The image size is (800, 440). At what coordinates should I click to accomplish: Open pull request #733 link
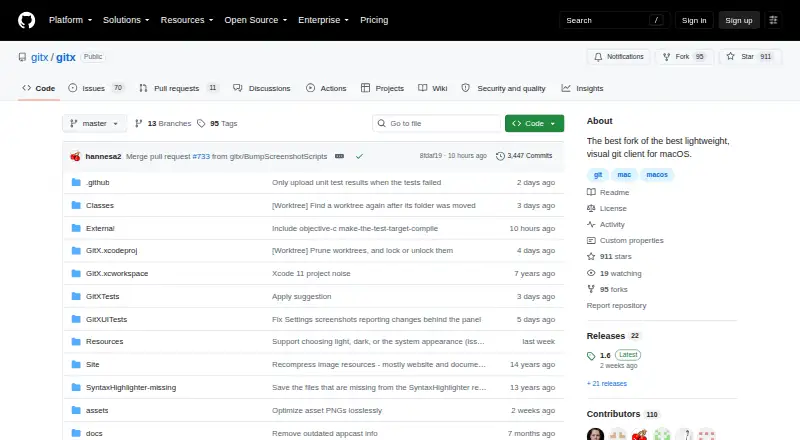tap(201, 156)
